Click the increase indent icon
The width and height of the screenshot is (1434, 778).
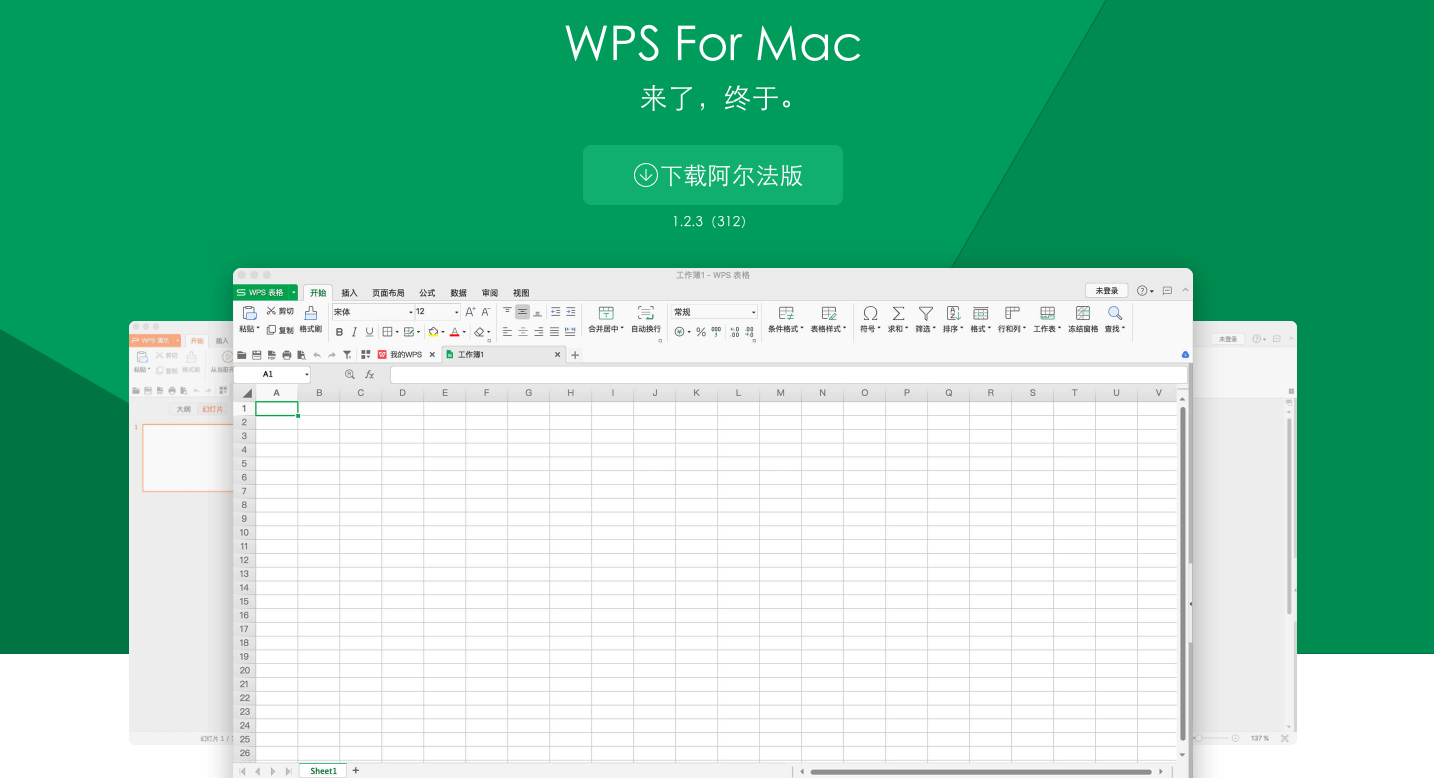571,312
